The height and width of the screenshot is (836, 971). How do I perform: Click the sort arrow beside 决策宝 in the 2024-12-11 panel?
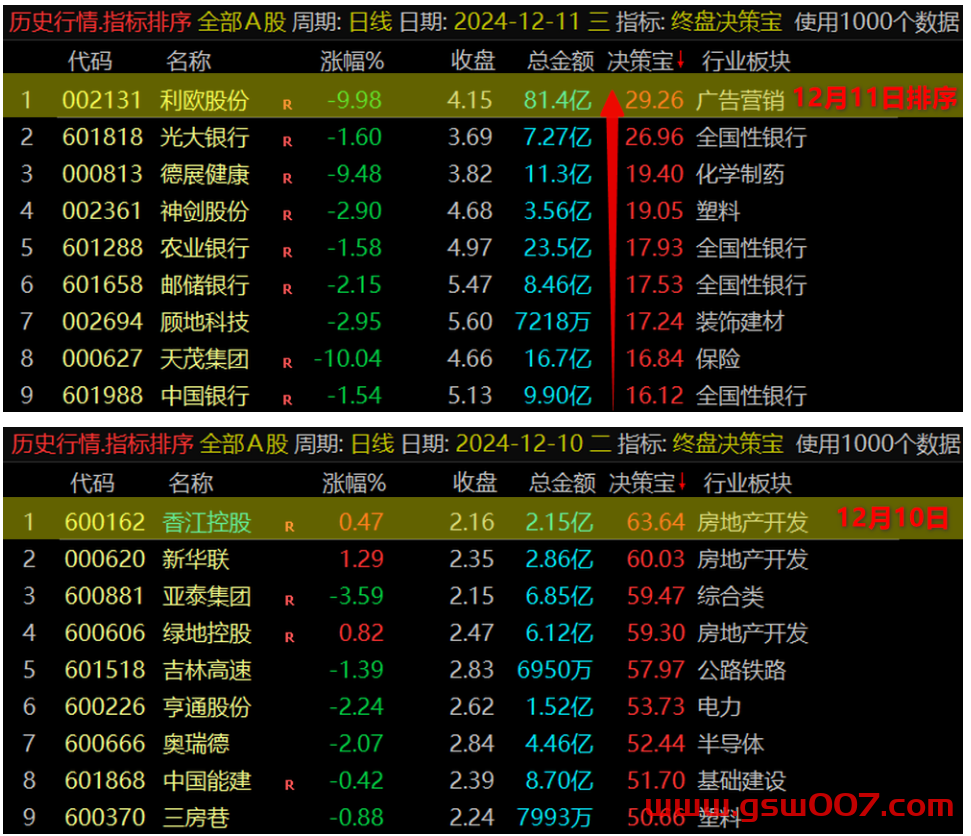(681, 59)
